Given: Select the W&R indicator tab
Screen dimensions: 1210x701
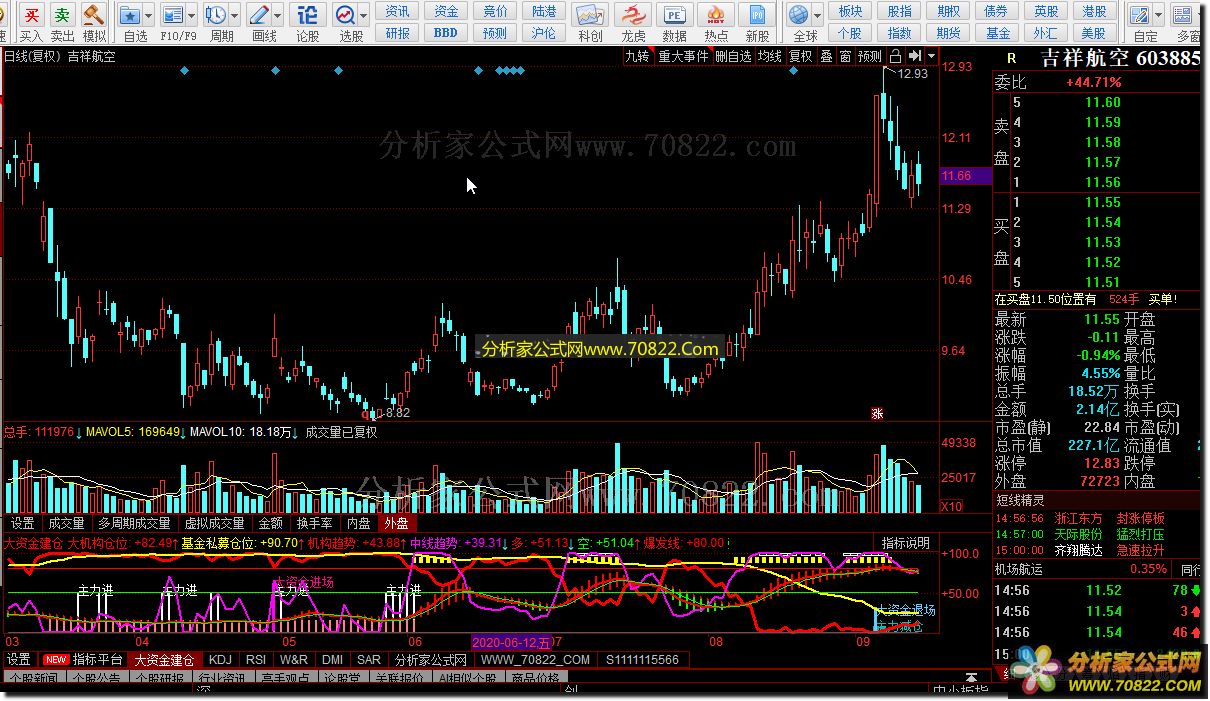Looking at the screenshot, I should point(294,660).
